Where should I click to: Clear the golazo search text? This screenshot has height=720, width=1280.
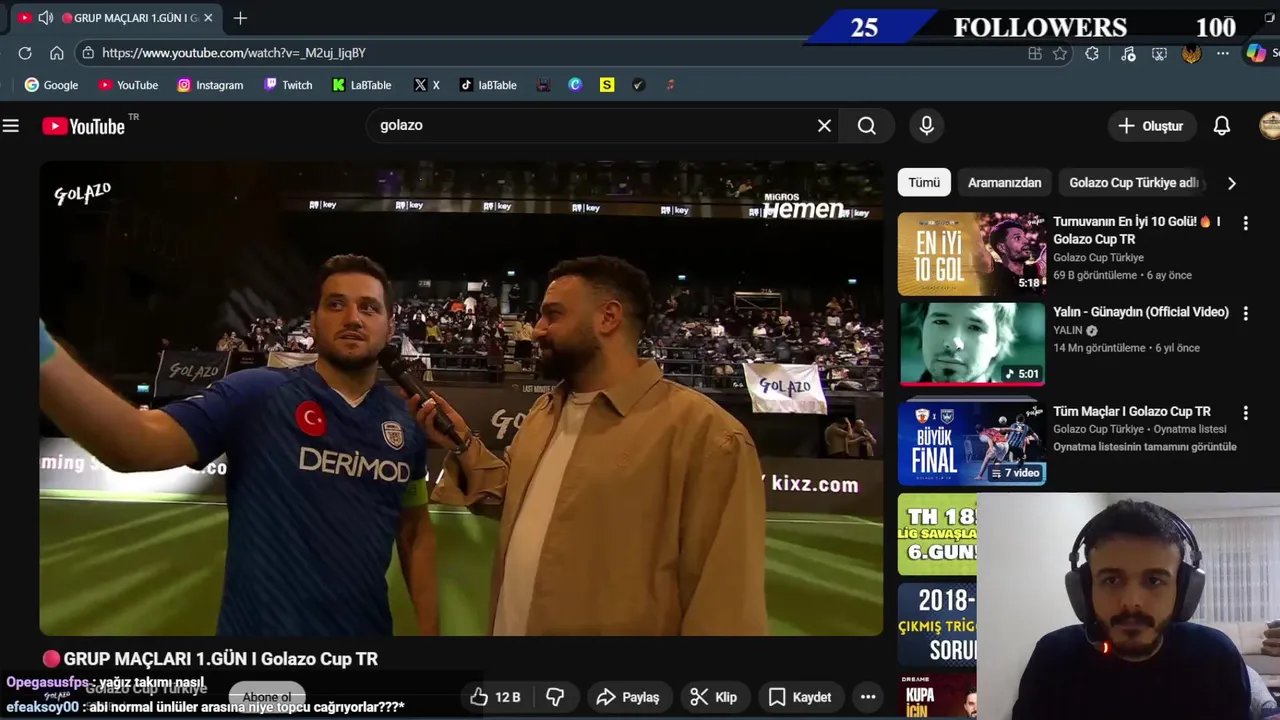824,126
